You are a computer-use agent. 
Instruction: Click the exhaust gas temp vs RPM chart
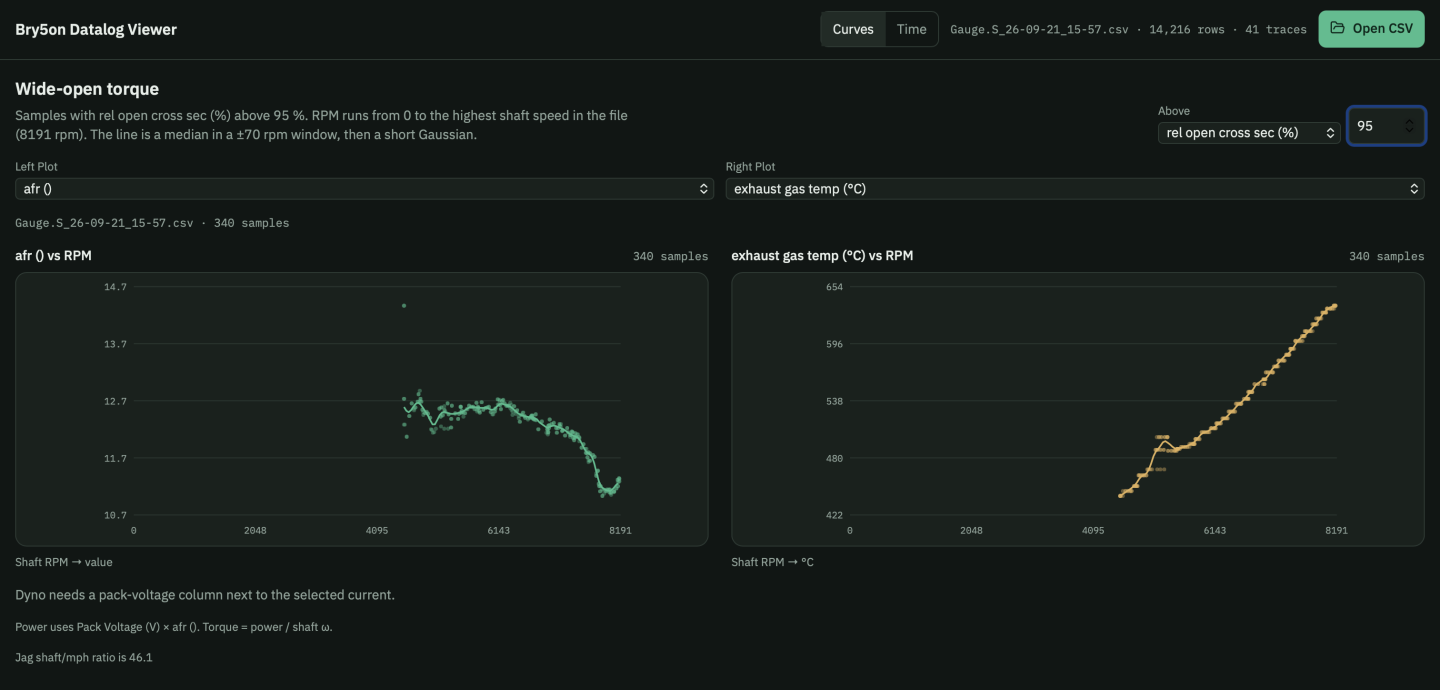coord(1078,409)
